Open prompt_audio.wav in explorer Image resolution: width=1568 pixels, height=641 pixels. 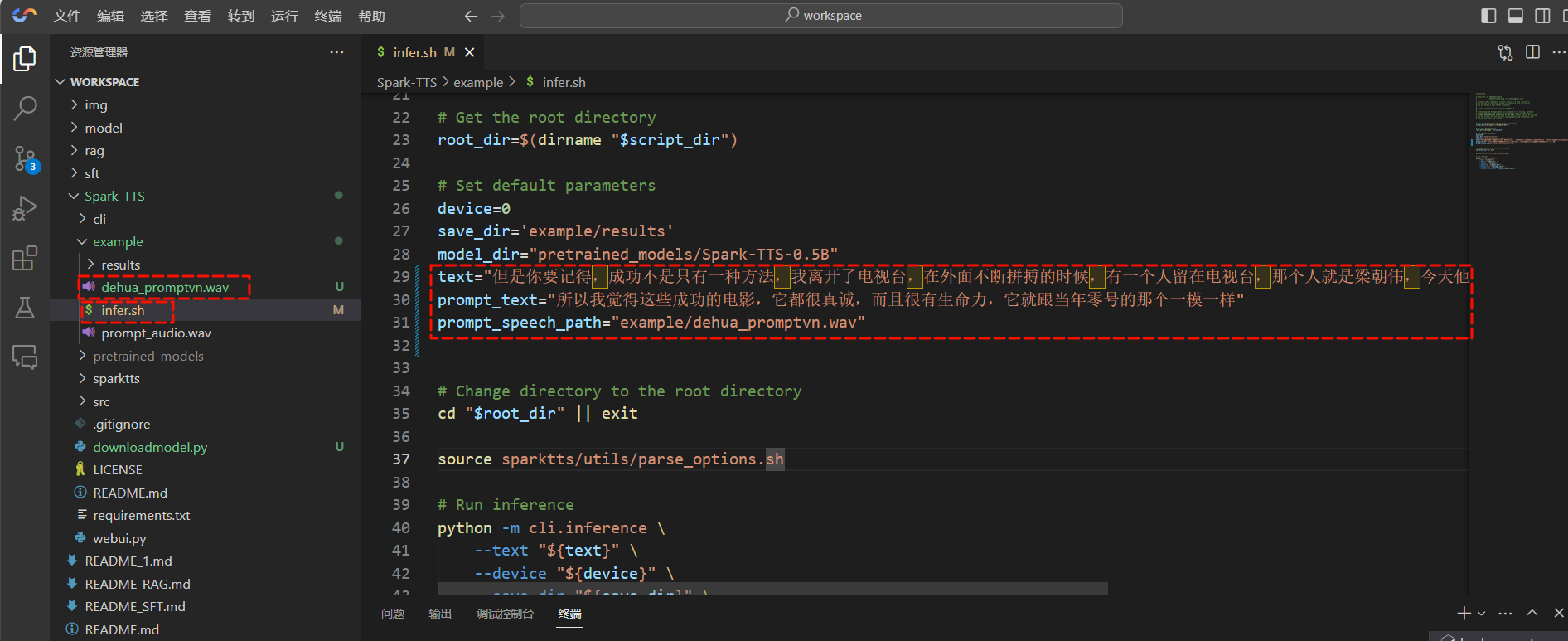(205, 333)
